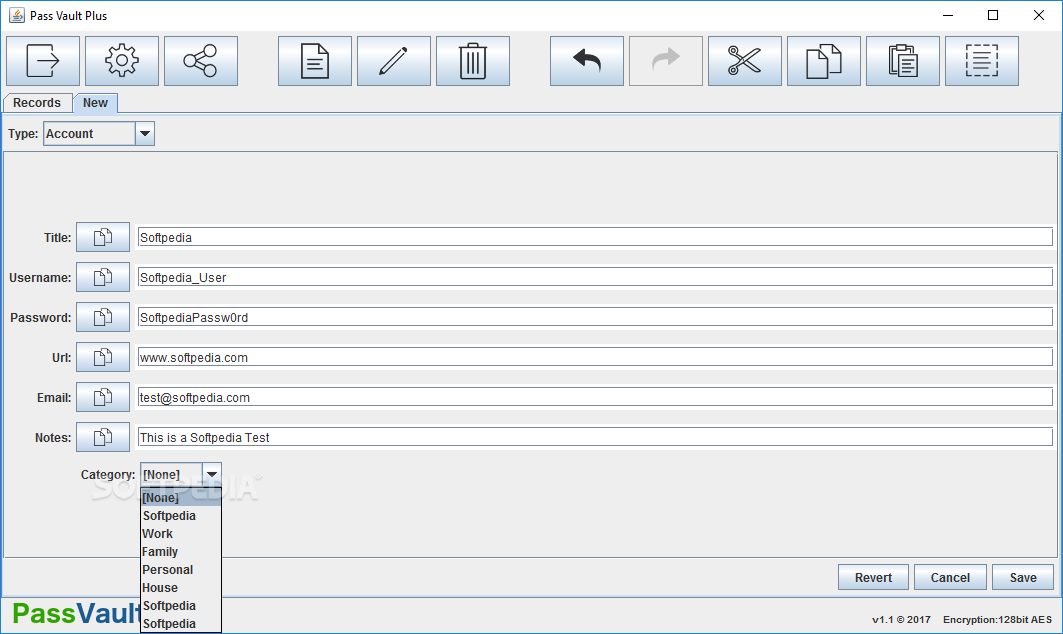
Task: Click the Url field www.softpedia.com
Action: pos(595,357)
